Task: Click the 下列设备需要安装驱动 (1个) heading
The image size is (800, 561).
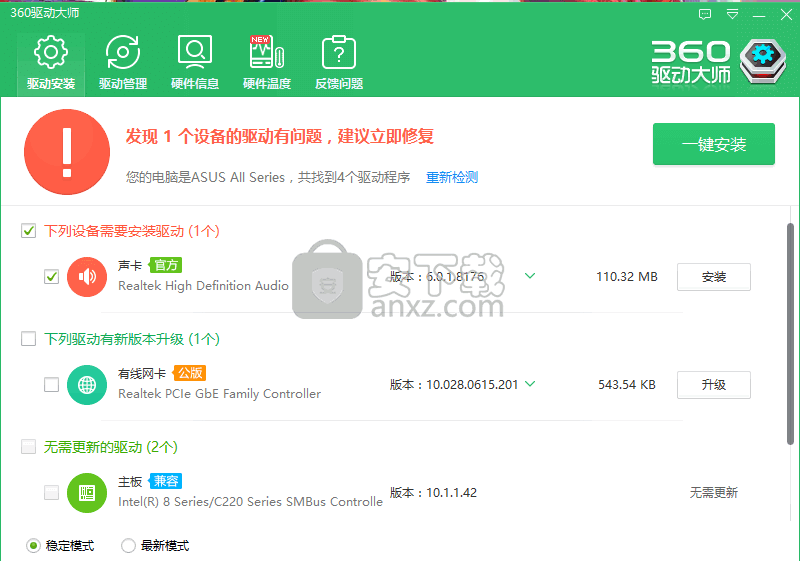Action: point(132,231)
